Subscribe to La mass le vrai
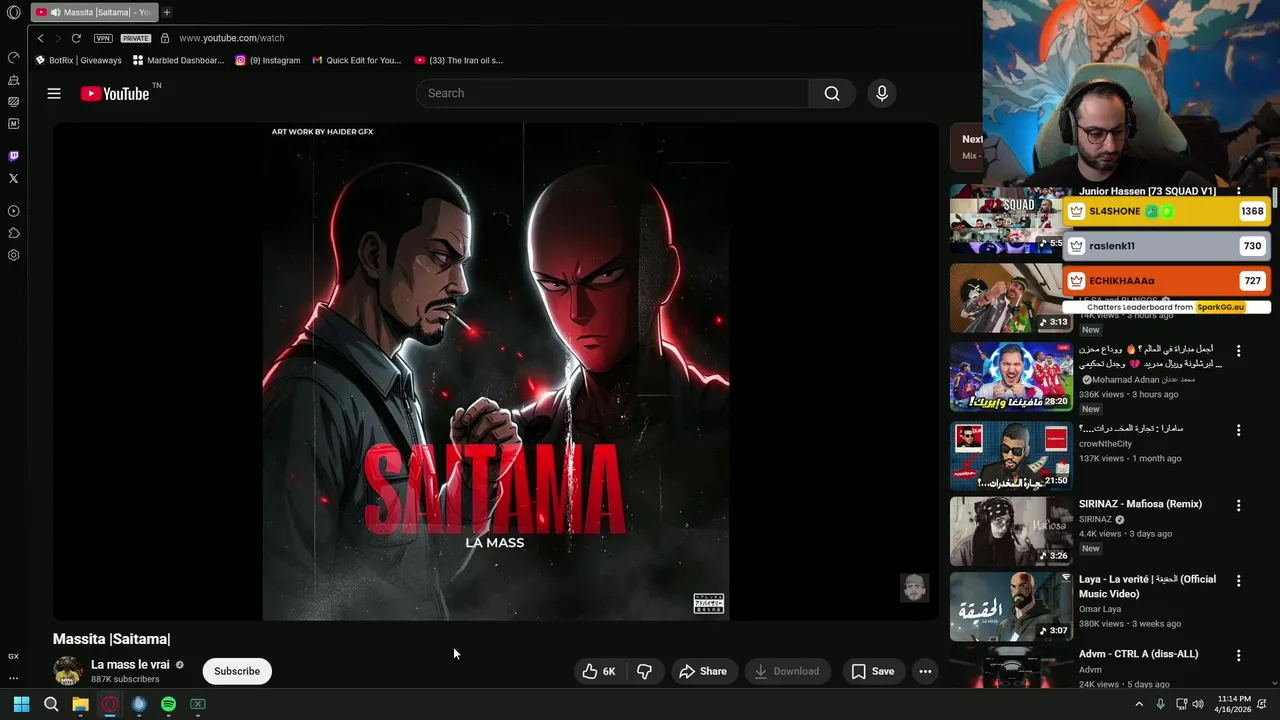The image size is (1280, 720). [237, 671]
